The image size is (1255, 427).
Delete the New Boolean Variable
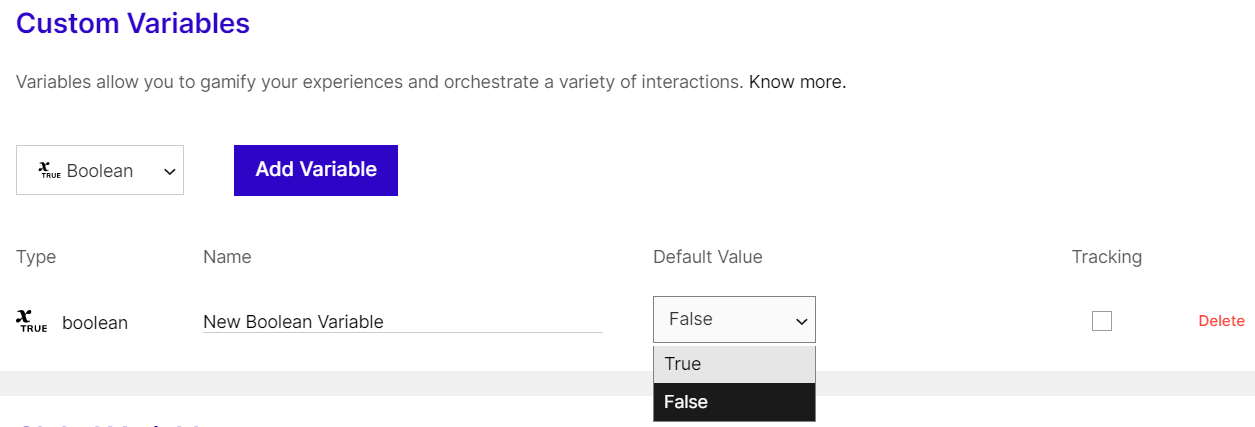(1221, 321)
